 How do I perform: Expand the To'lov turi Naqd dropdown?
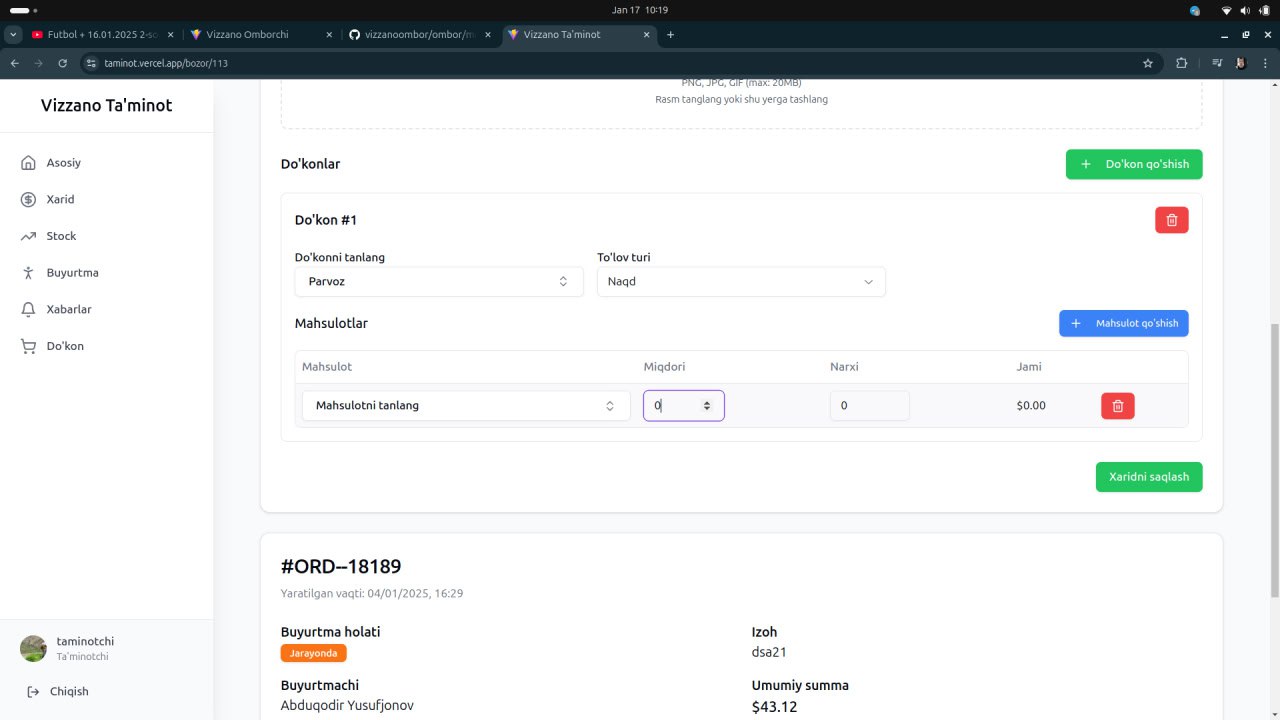pos(740,282)
